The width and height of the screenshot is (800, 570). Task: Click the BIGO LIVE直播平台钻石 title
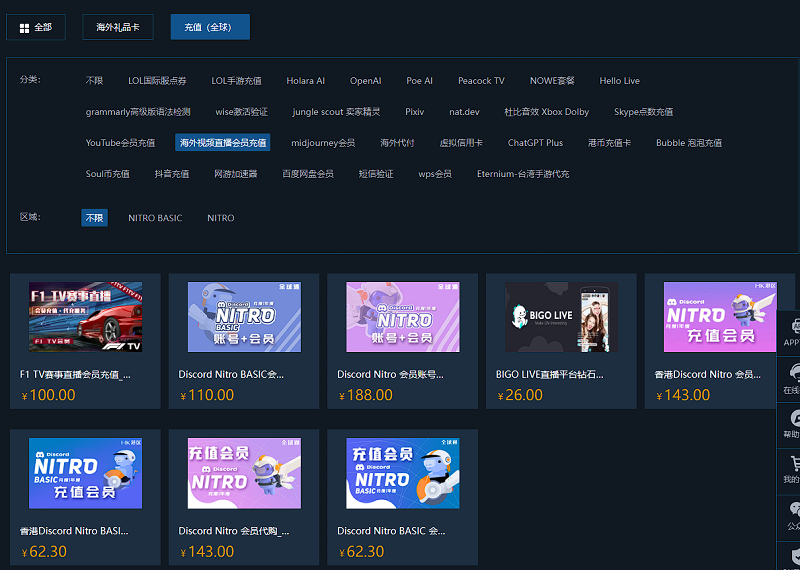point(549,375)
